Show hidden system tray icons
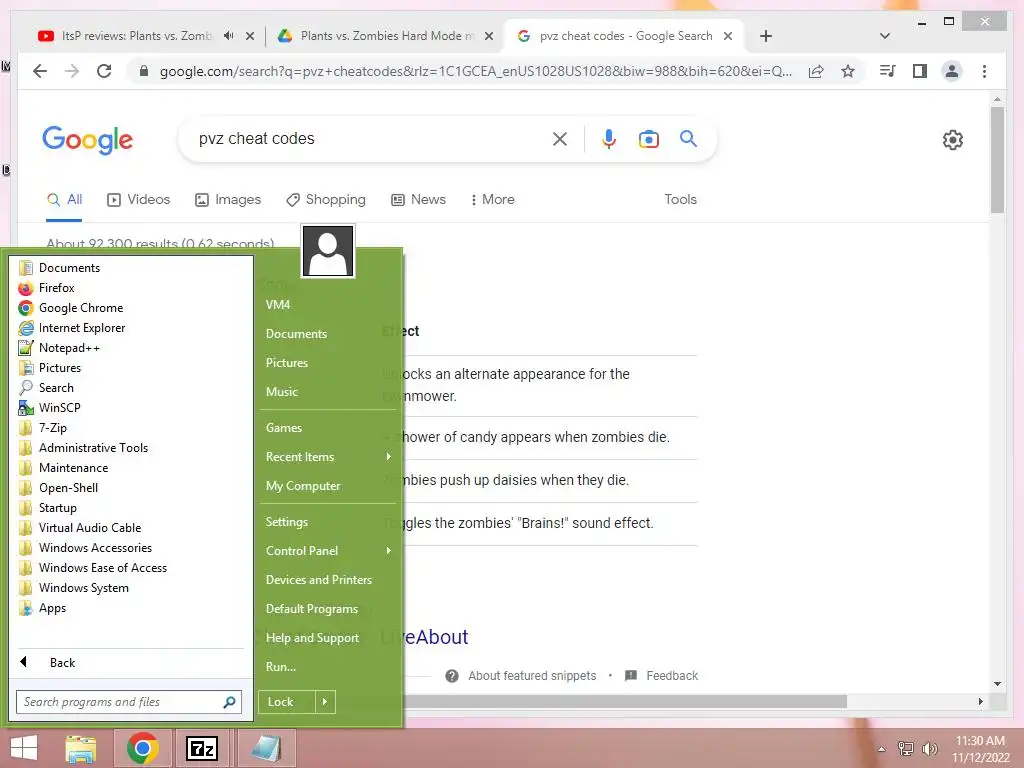 pos(882,749)
